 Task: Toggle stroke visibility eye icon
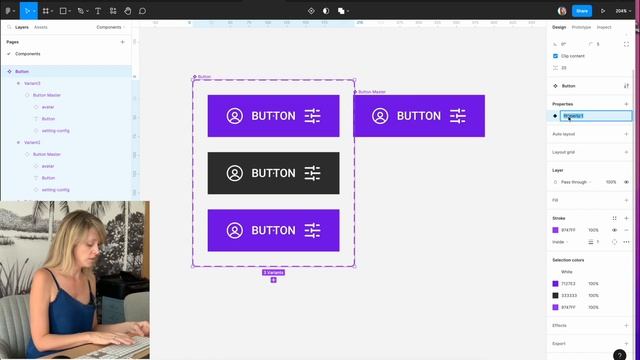614,230
